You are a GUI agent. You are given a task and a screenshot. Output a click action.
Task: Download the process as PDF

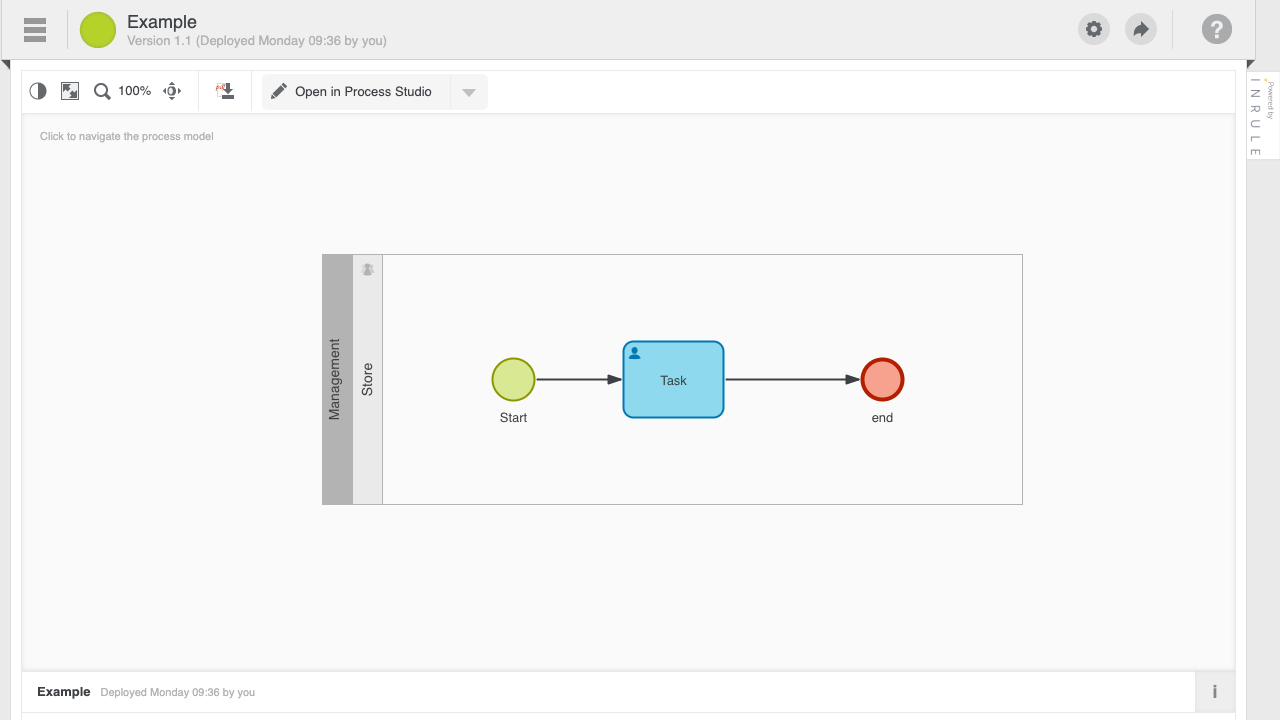pyautogui.click(x=225, y=91)
